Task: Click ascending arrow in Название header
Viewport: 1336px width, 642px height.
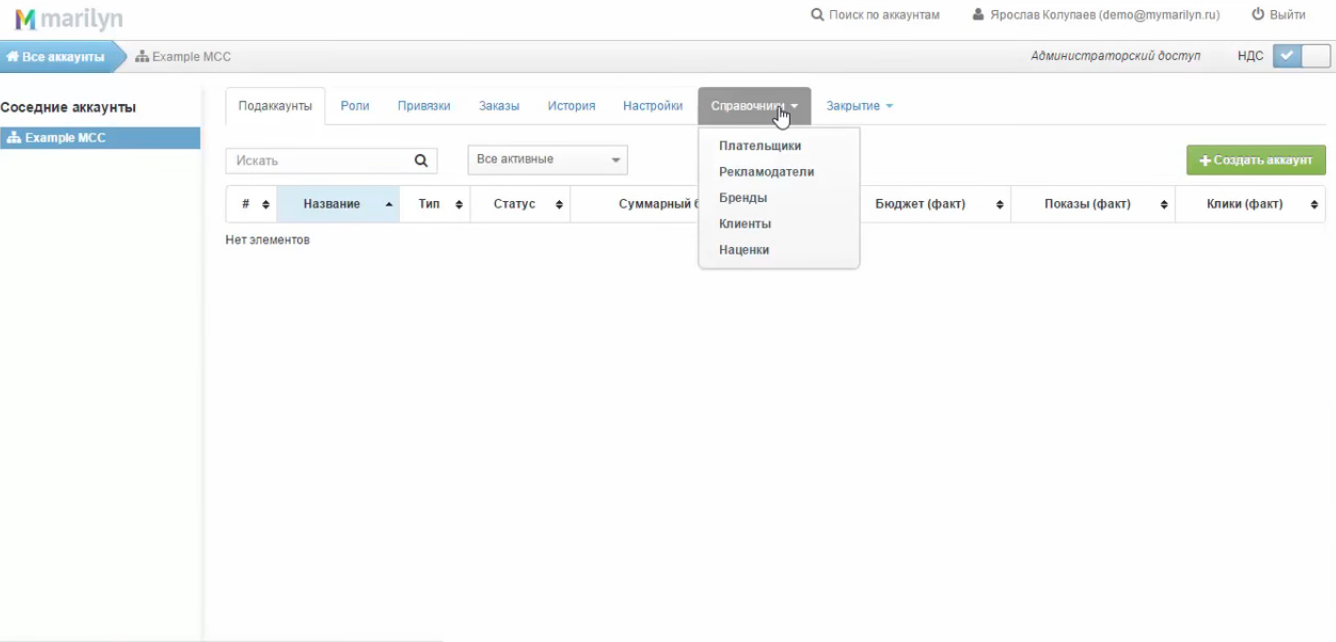Action: 388,204
